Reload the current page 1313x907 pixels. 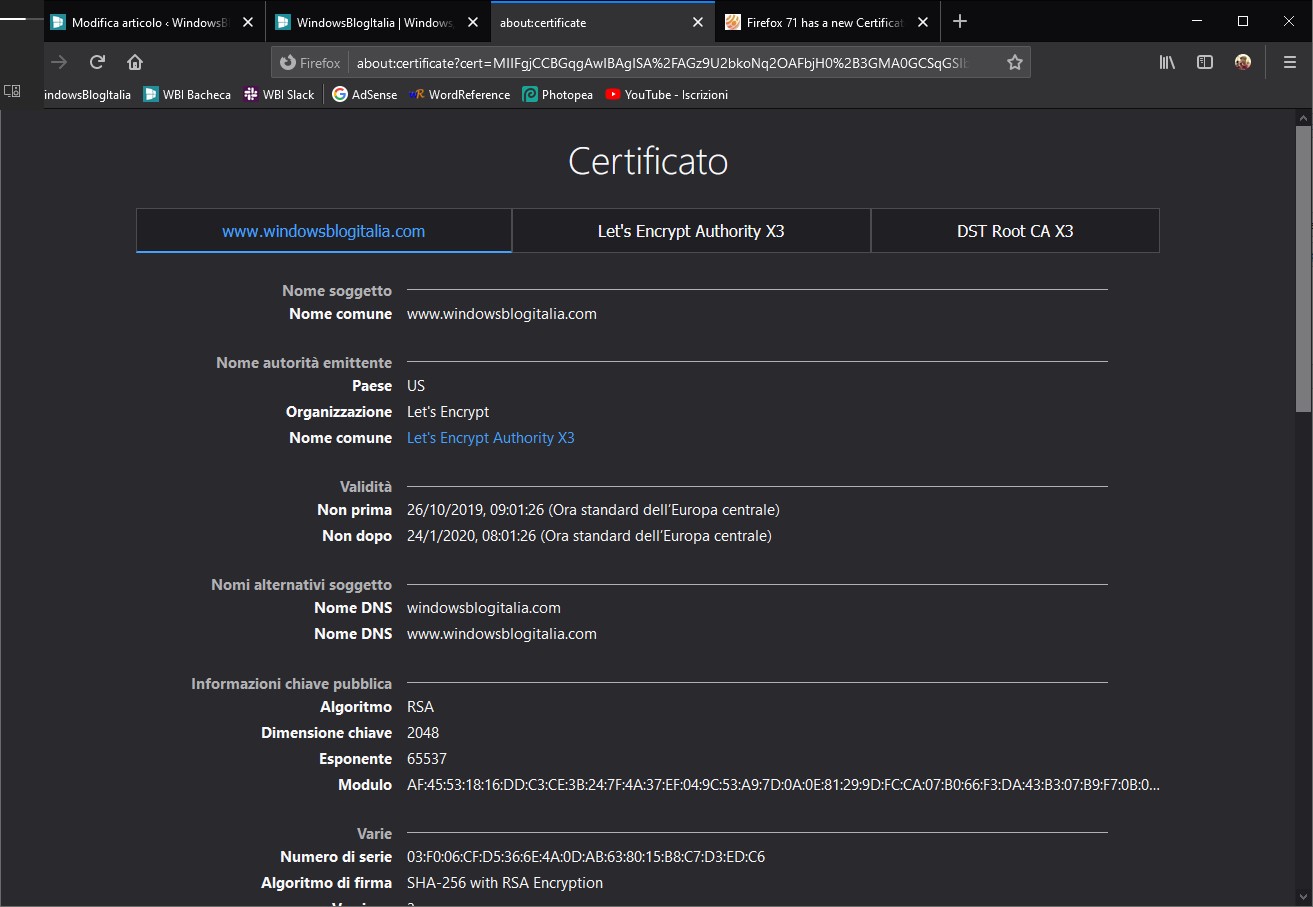coord(97,62)
